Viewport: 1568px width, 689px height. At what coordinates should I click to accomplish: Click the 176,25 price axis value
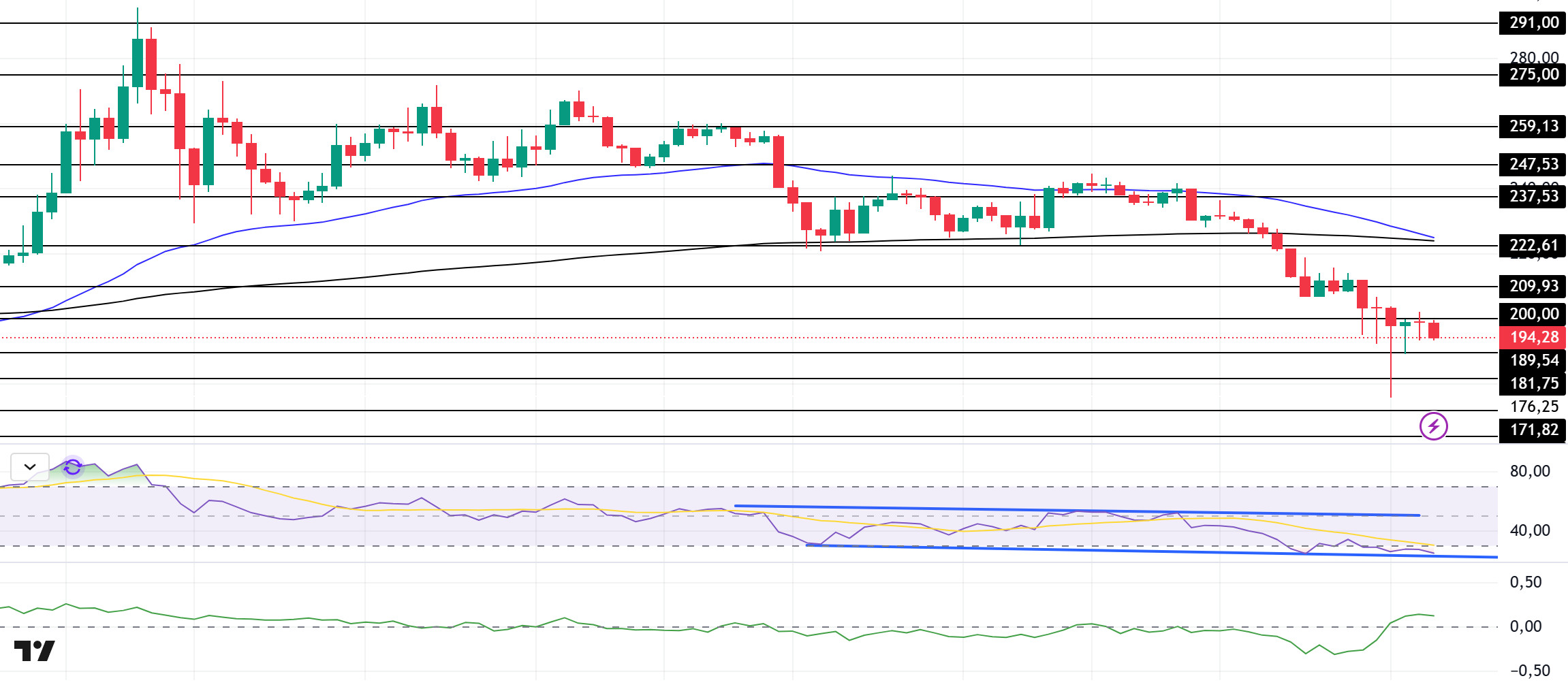[x=1534, y=407]
